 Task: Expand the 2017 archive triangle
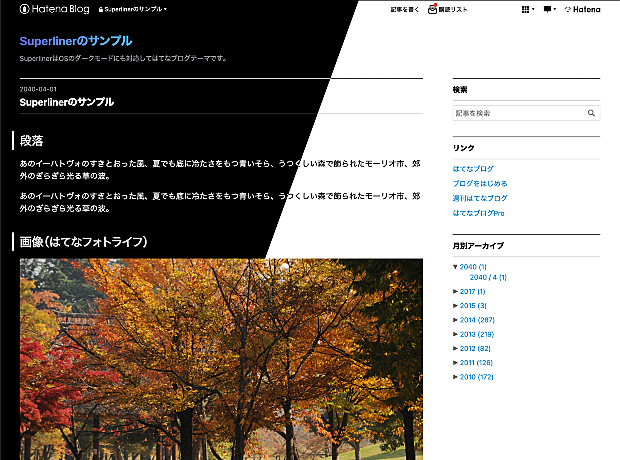tap(455, 292)
